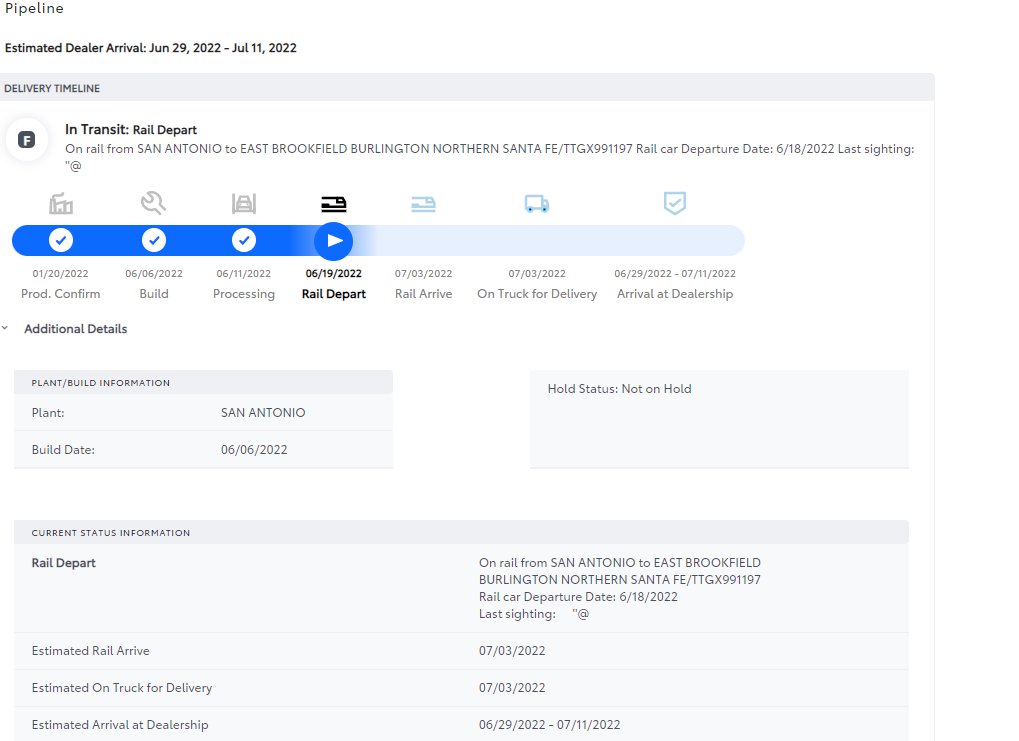The width and height of the screenshot is (1019, 741).
Task: Click the Estimated Arrival at Dealership label
Action: point(120,725)
